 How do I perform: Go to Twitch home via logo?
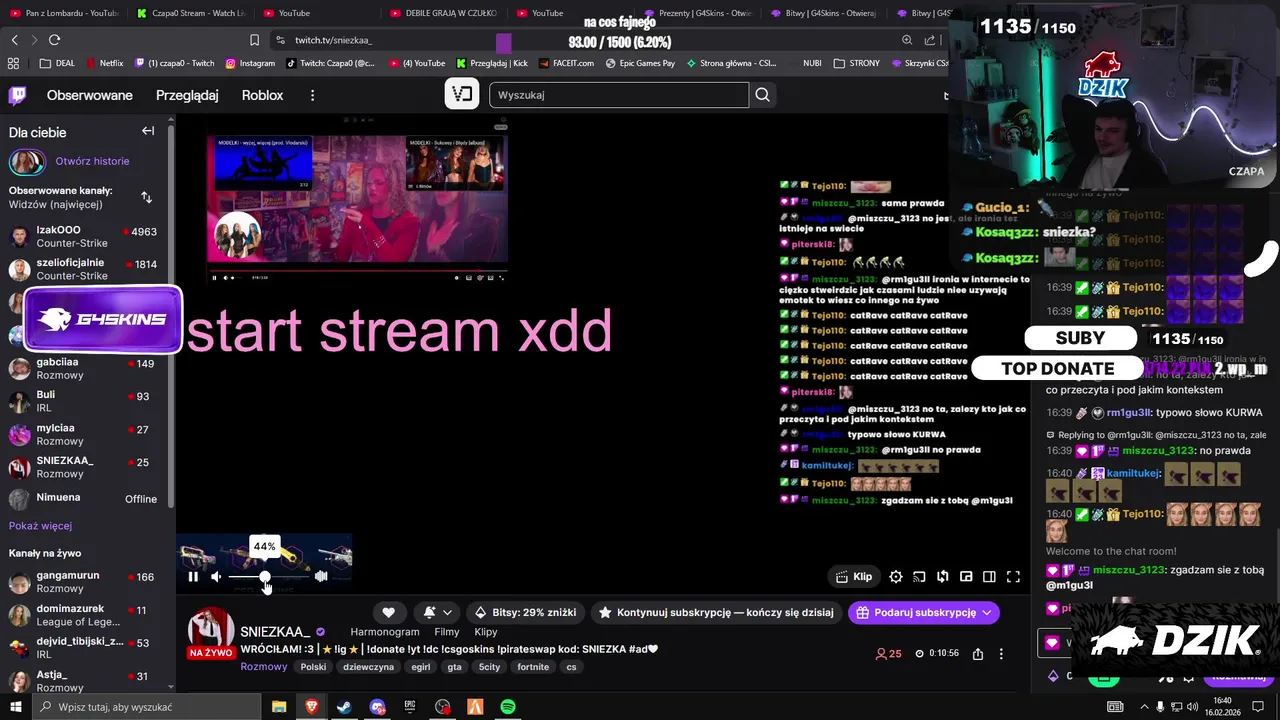pos(17,95)
